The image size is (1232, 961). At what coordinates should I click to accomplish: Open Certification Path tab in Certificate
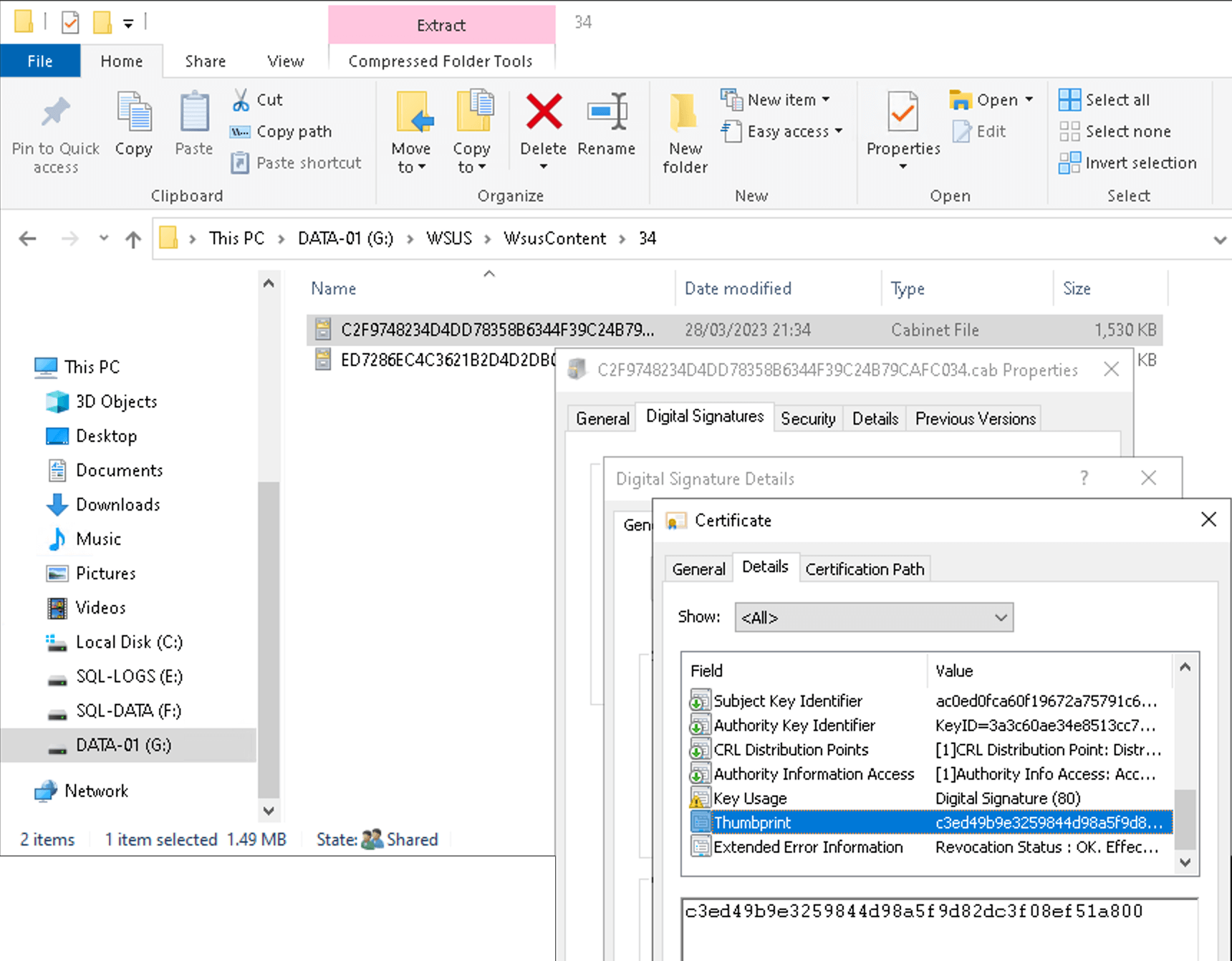[865, 569]
